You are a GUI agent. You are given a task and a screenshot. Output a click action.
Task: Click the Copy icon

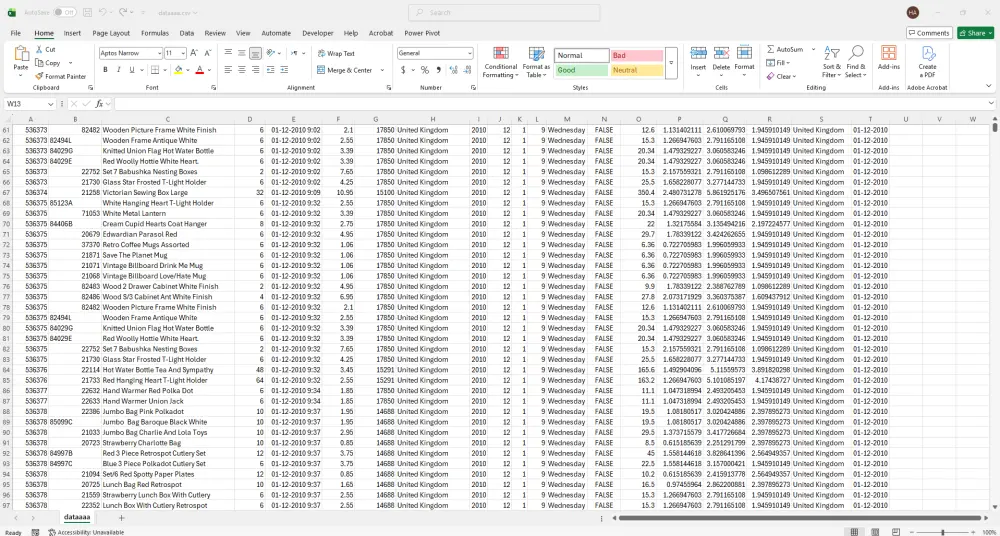pos(40,63)
